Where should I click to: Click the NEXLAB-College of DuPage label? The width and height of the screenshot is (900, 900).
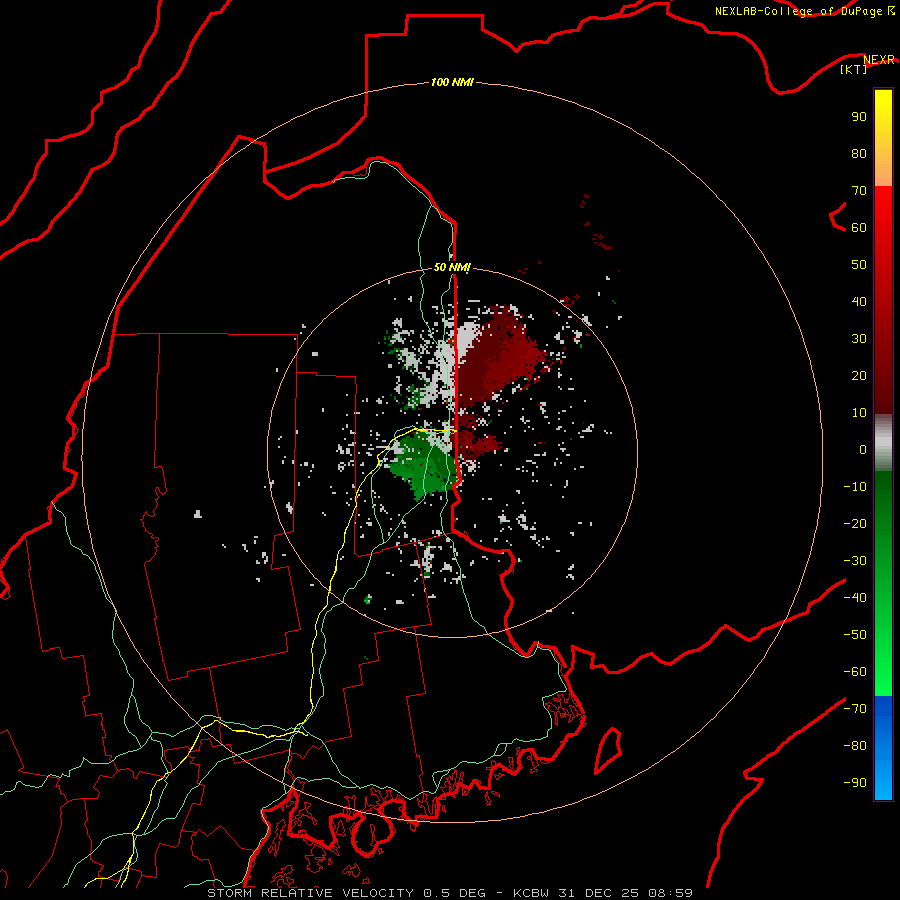coord(805,11)
